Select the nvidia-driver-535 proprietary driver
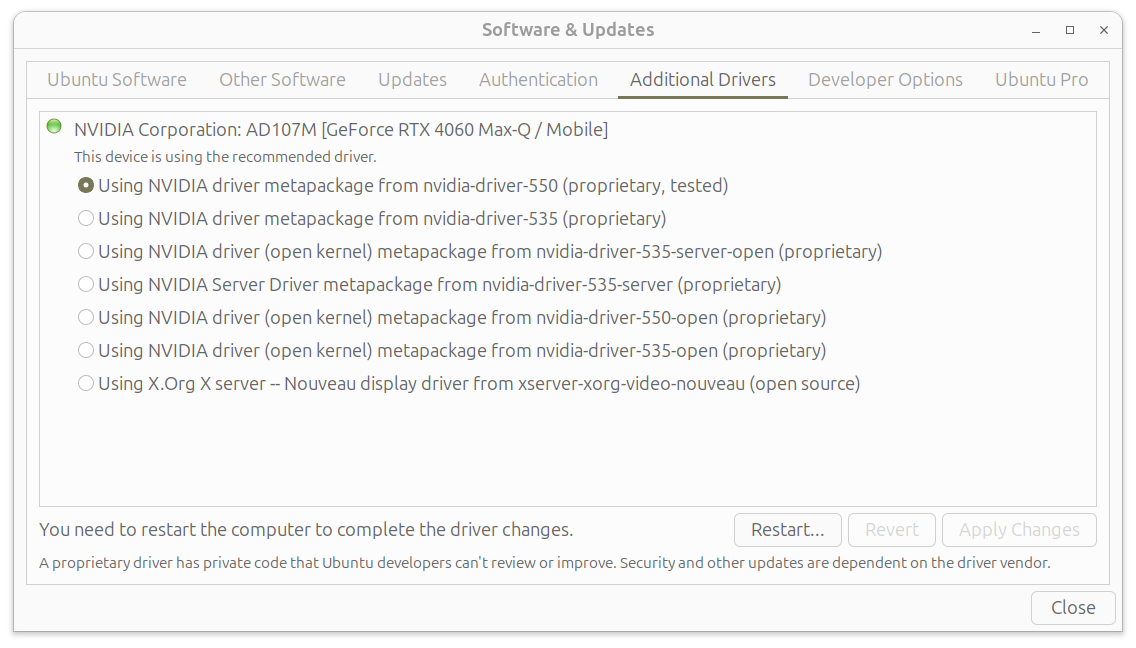 tap(86, 218)
